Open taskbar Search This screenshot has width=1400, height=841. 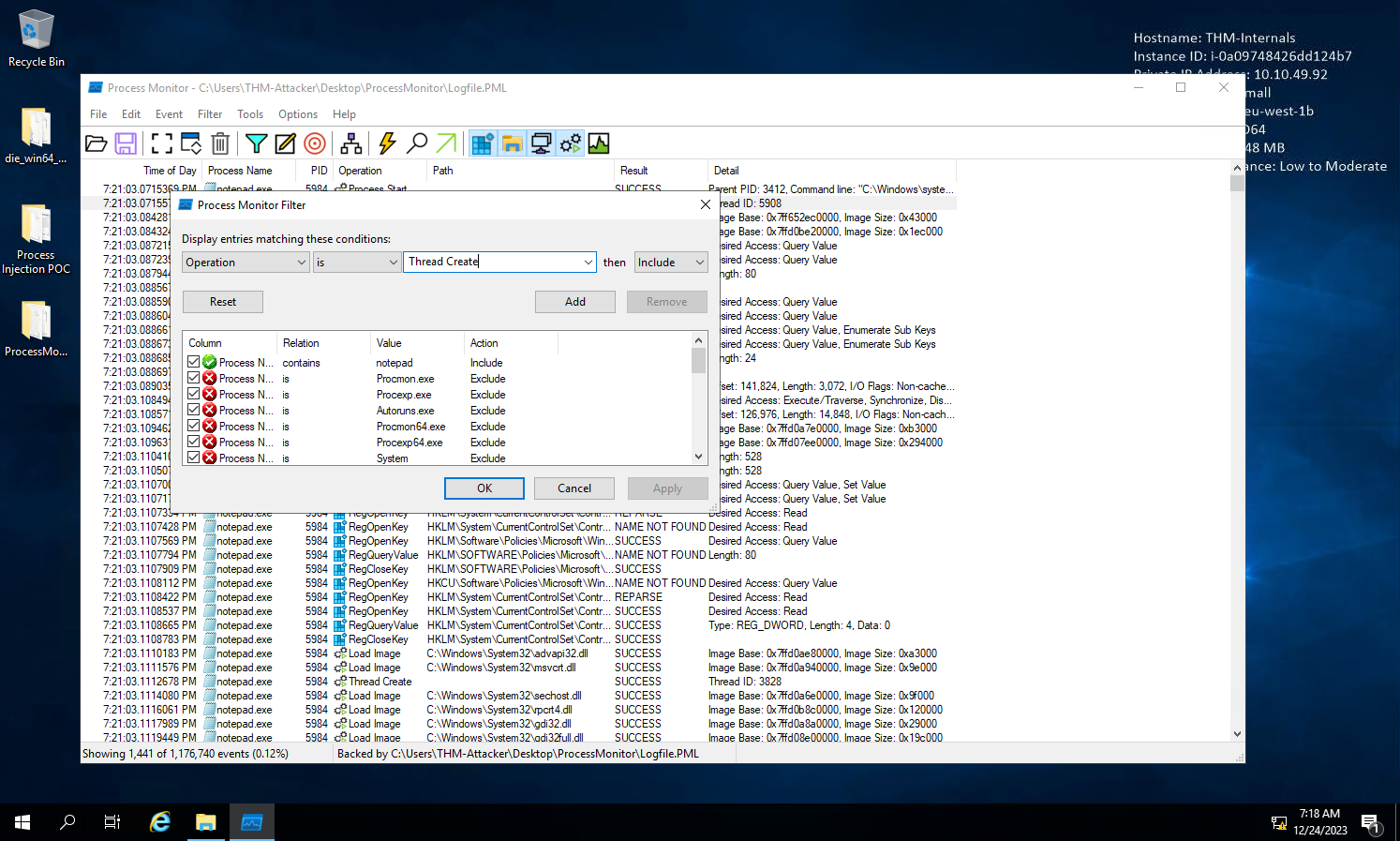67,822
